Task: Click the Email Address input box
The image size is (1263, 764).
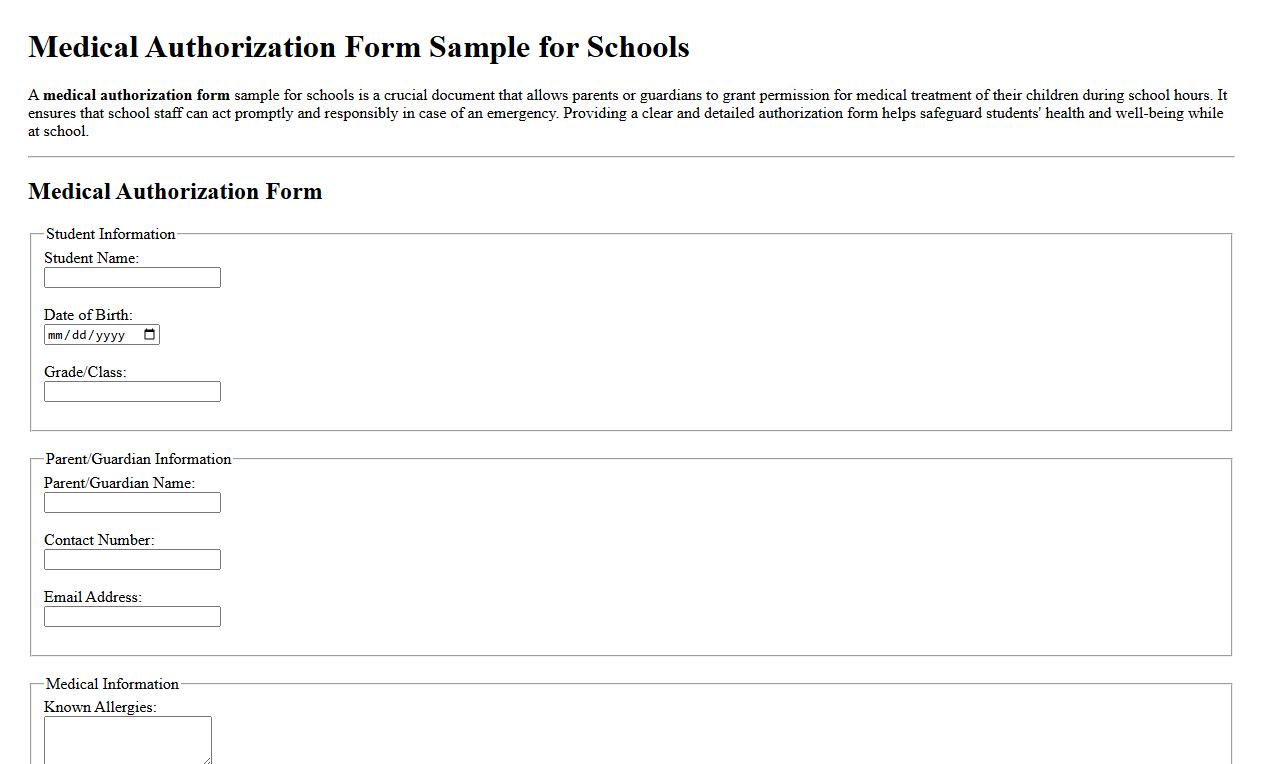Action: (x=131, y=616)
